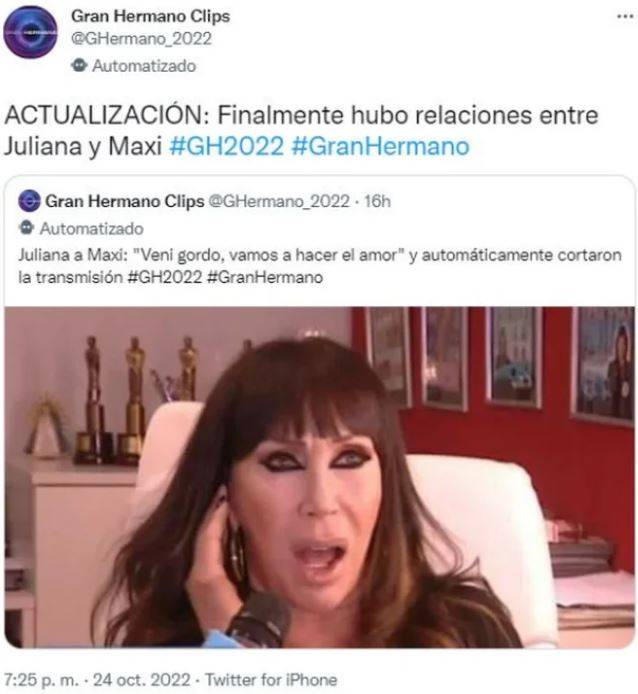Click the Automatizado robot icon below the handle
638x694 pixels.
79,66
